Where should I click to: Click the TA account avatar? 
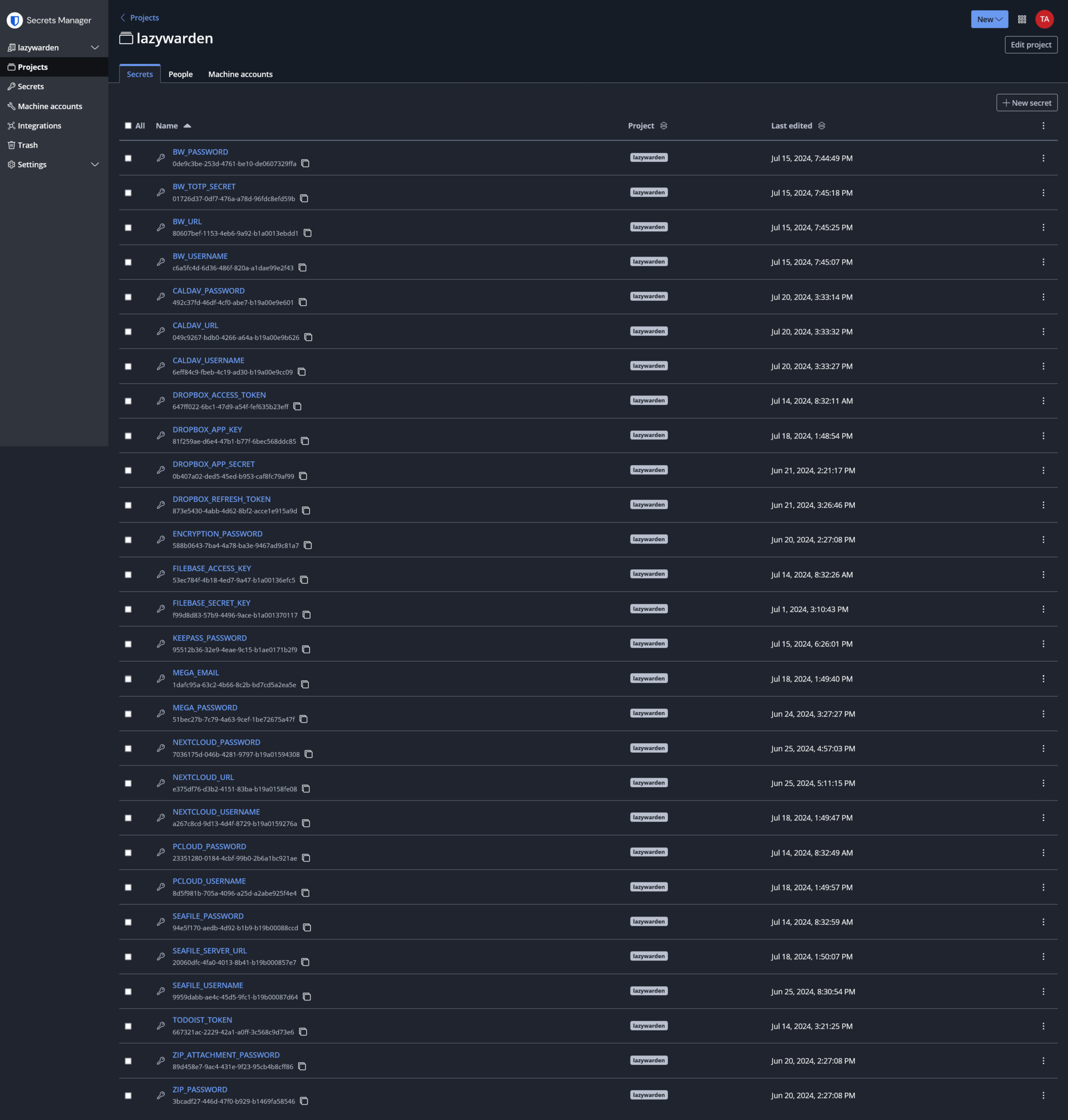[x=1044, y=19]
